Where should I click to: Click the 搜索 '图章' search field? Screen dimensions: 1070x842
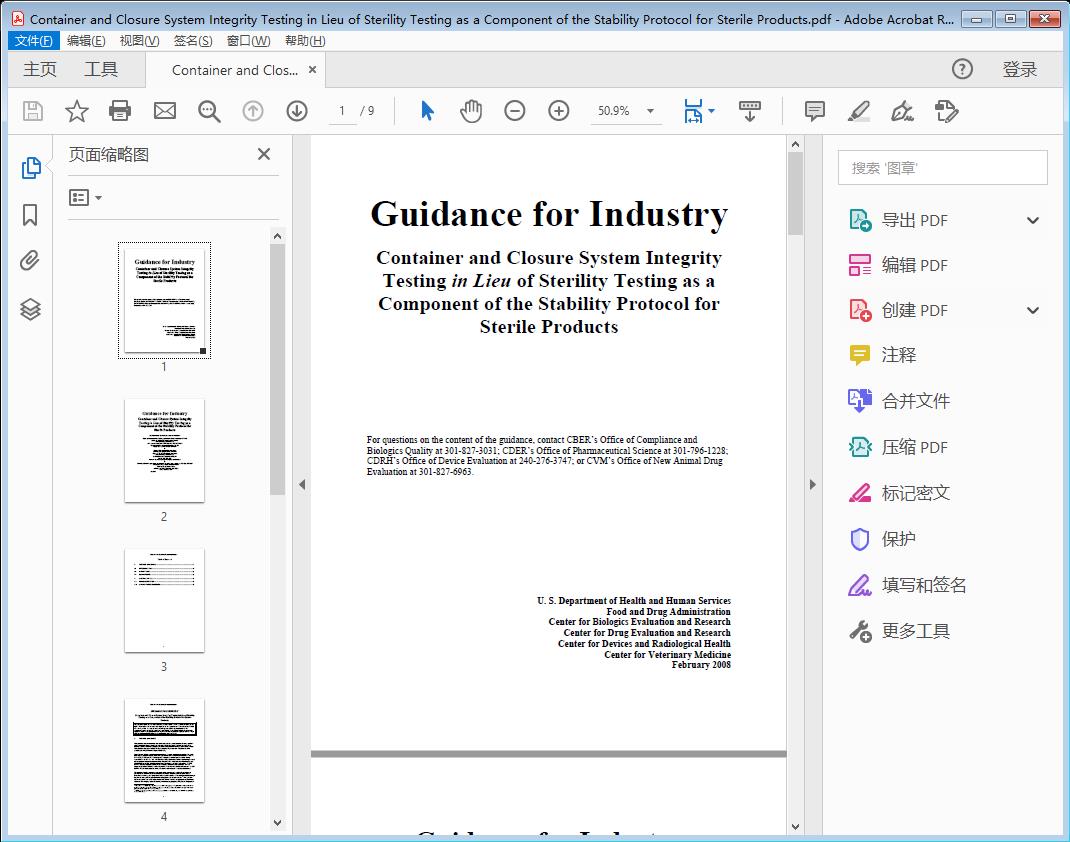click(x=942, y=168)
